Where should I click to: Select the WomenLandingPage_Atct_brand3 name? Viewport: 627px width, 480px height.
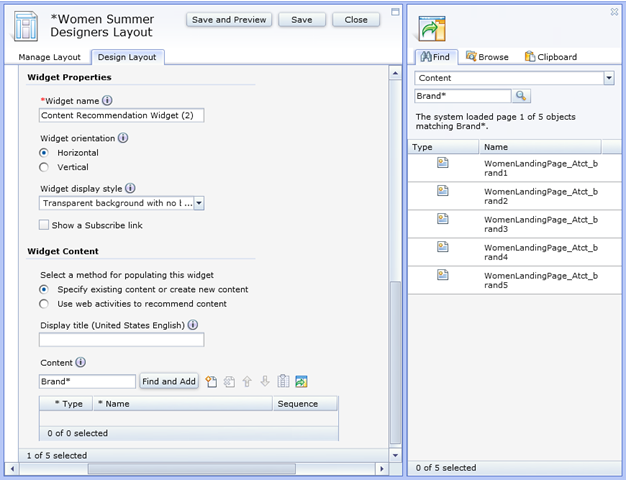point(541,224)
